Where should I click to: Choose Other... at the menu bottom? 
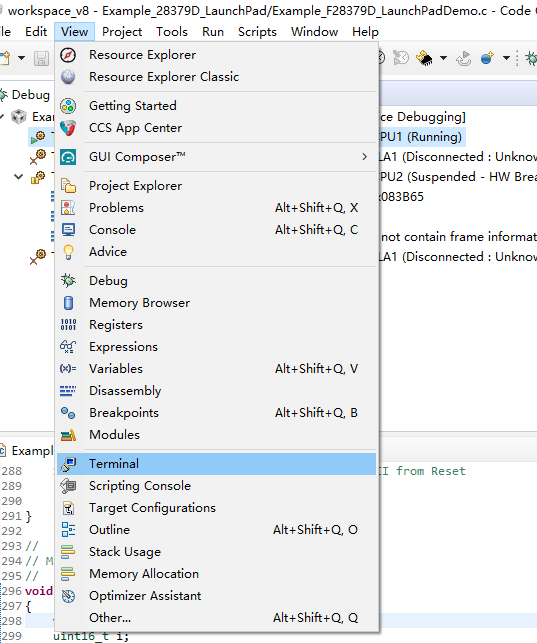coord(216,618)
